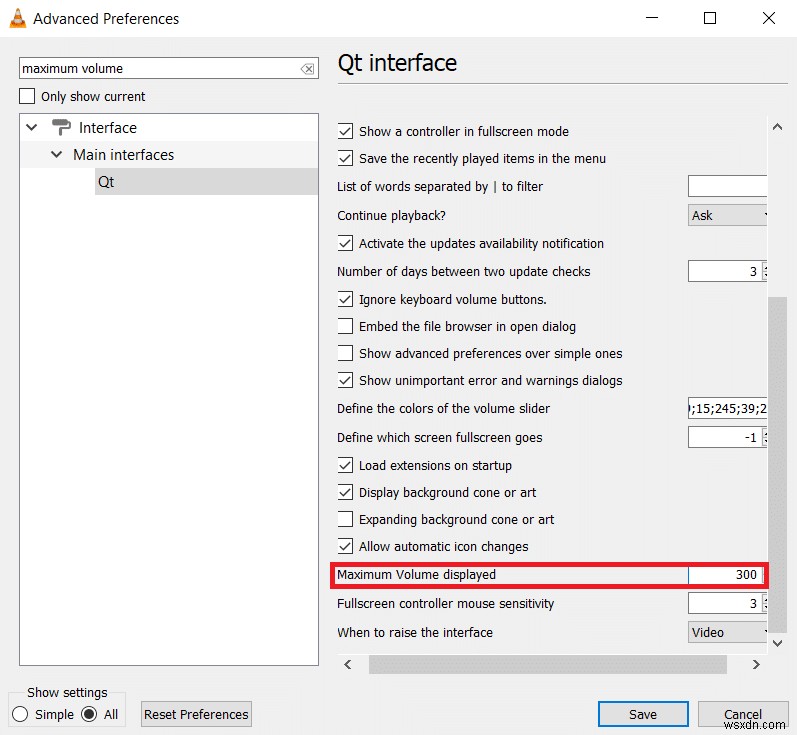
Task: Select the Simple show settings radio button
Action: [x=20, y=714]
